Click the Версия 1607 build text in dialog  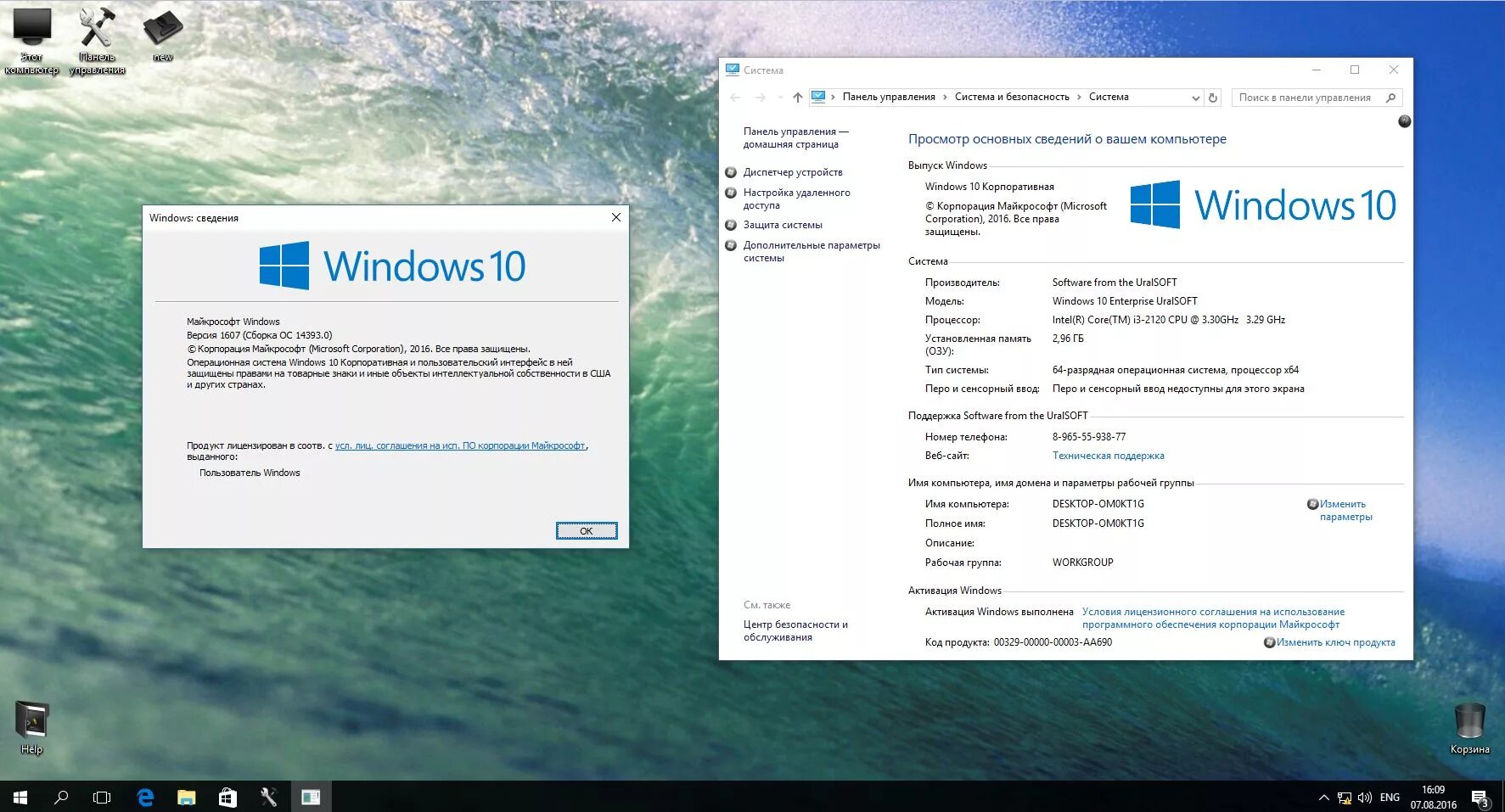click(x=260, y=335)
